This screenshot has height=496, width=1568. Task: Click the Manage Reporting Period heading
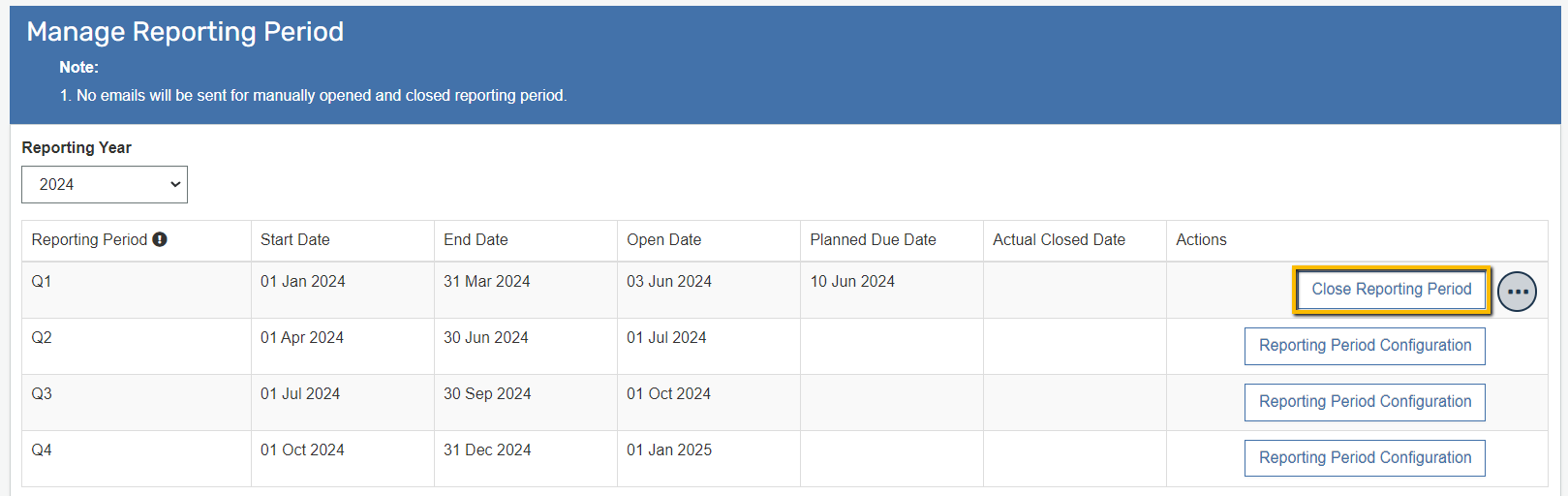(185, 32)
